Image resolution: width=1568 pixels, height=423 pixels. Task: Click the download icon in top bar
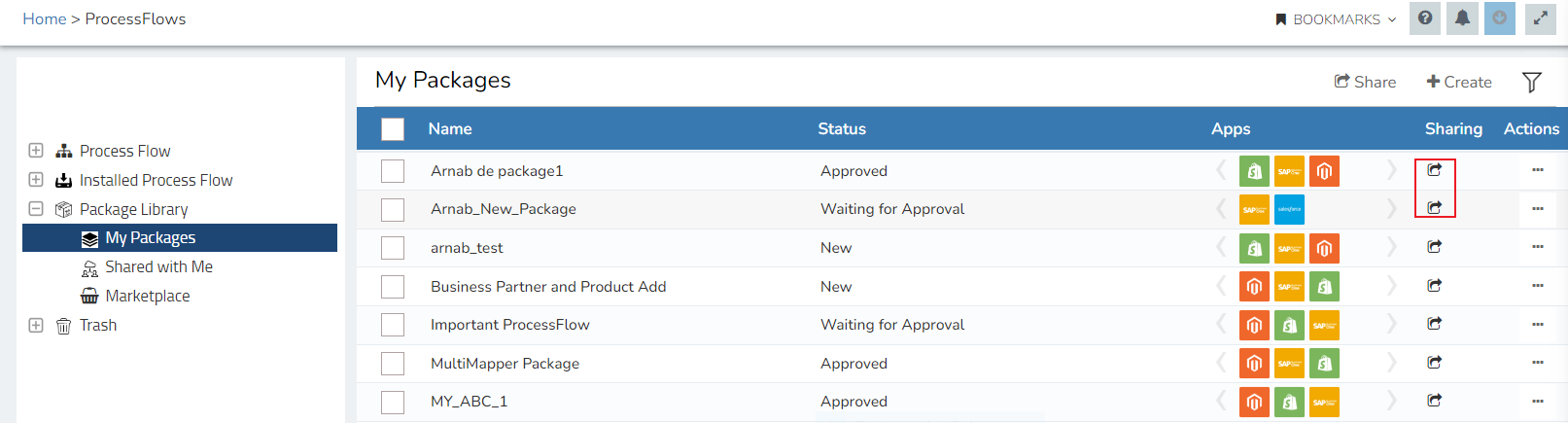pyautogui.click(x=1500, y=18)
